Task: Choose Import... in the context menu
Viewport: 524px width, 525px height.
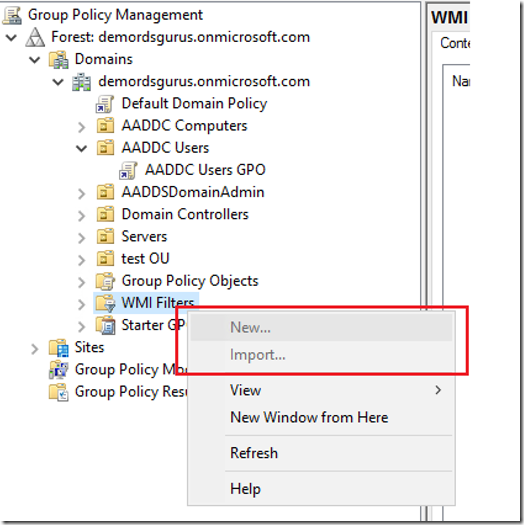Action: point(321,355)
